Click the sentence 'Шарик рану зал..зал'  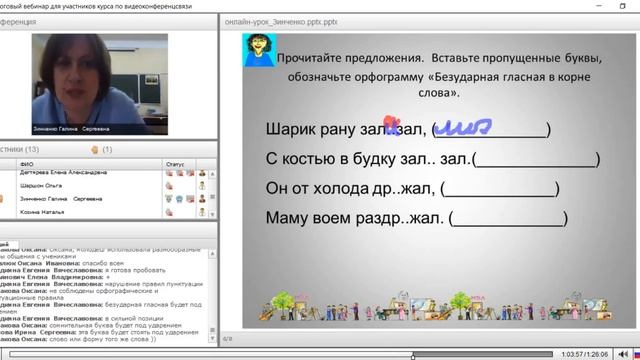346,129
